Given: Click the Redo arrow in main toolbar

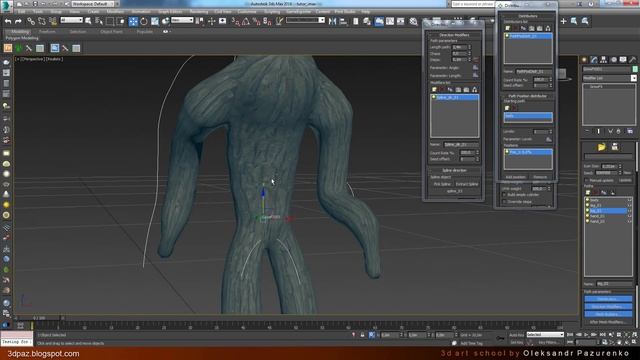Looking at the screenshot, I should (18, 21).
